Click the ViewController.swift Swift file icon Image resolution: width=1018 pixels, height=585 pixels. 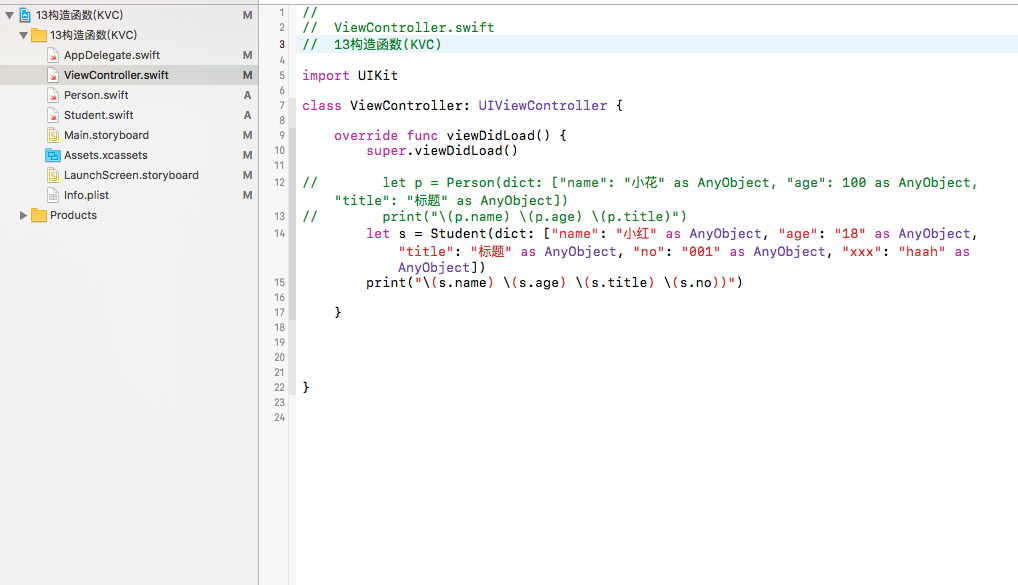click(x=53, y=75)
